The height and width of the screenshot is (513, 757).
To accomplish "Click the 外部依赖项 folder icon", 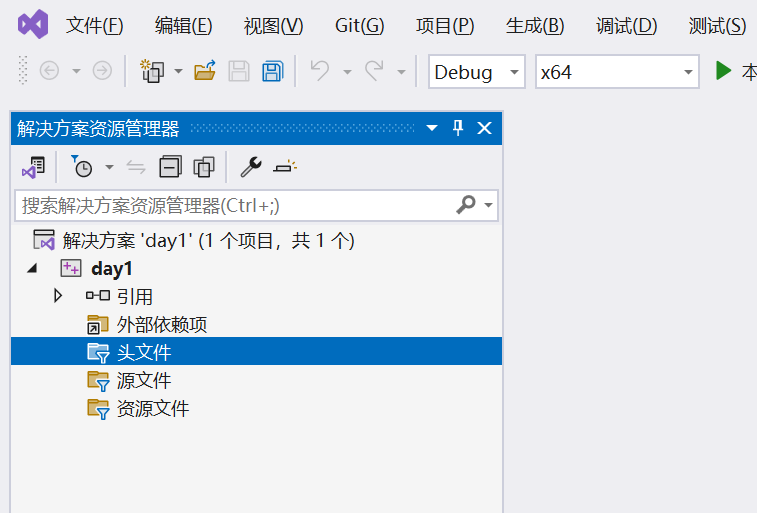I will (x=98, y=324).
